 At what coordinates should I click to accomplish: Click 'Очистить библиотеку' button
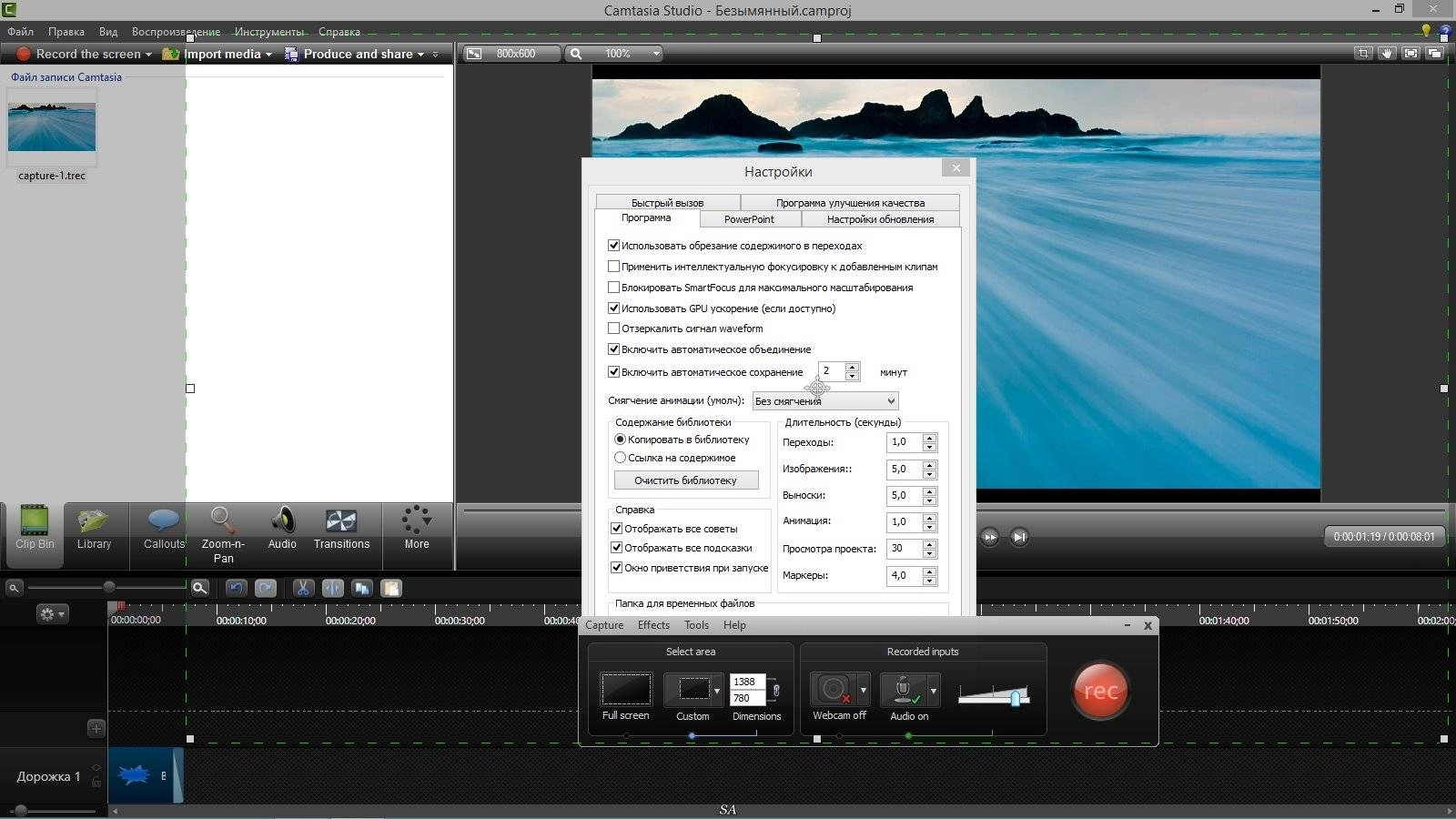[685, 480]
